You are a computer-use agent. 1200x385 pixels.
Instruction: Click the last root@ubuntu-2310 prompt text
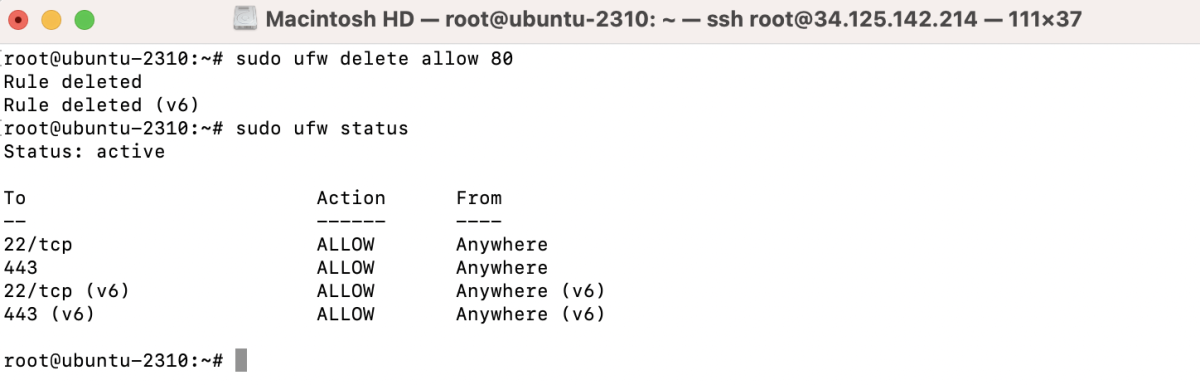click(113, 360)
